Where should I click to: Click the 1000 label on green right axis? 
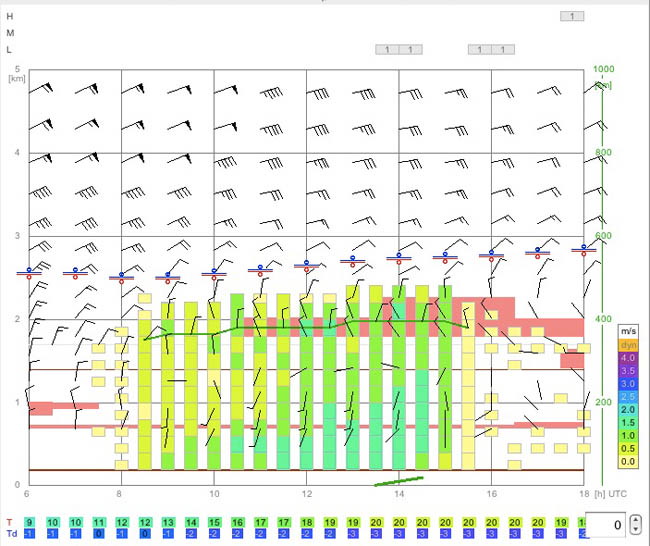click(603, 69)
